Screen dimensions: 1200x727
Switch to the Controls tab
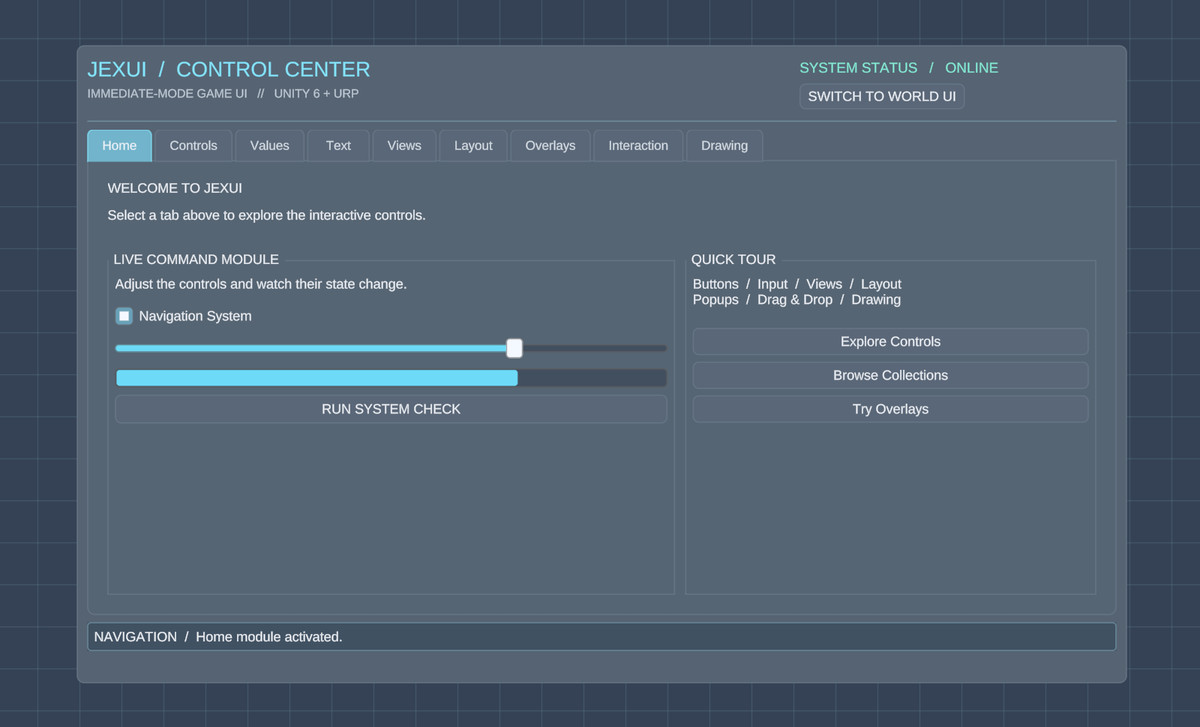(x=193, y=145)
